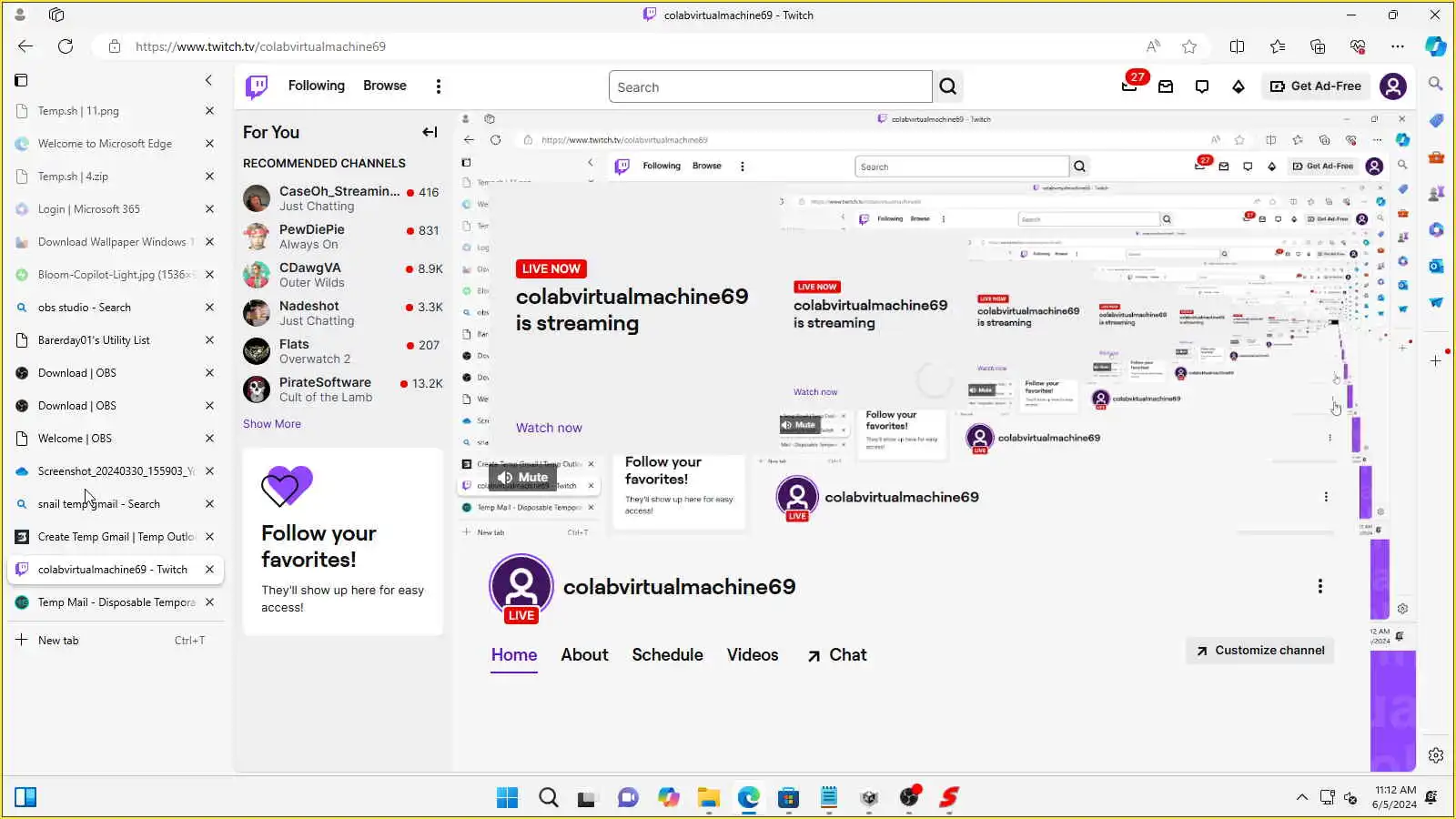Open the Browse page
The height and width of the screenshot is (819, 1456).
(385, 86)
